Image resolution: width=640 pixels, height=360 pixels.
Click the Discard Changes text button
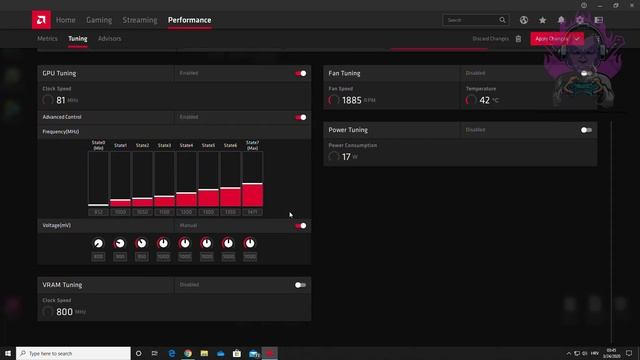491,39
